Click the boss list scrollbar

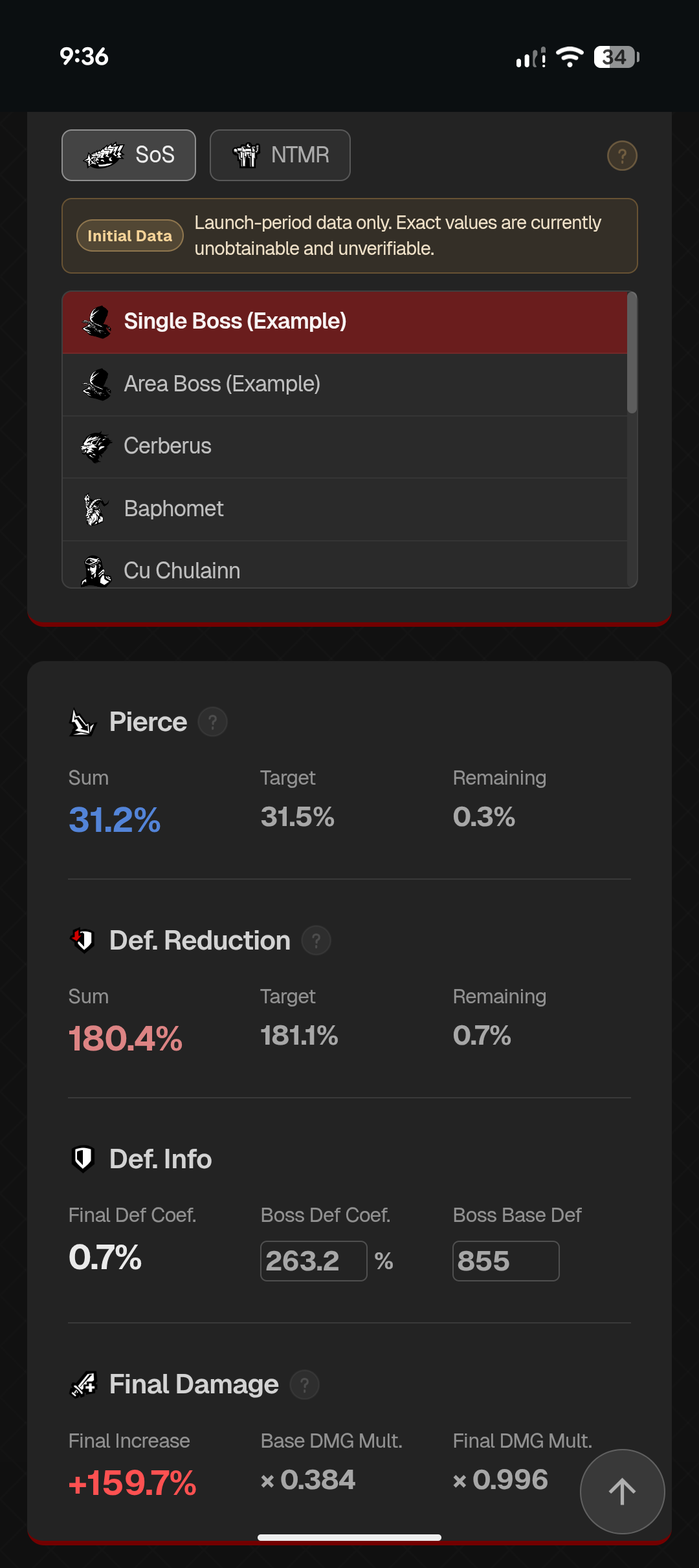[632, 353]
